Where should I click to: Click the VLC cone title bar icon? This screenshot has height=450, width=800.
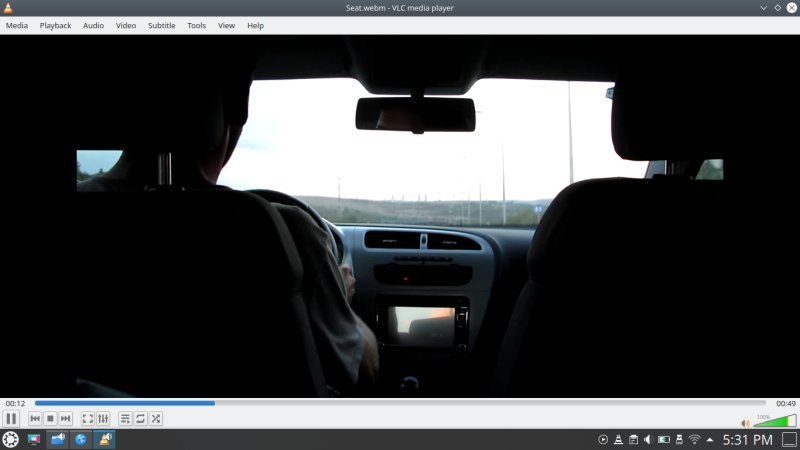tap(8, 8)
